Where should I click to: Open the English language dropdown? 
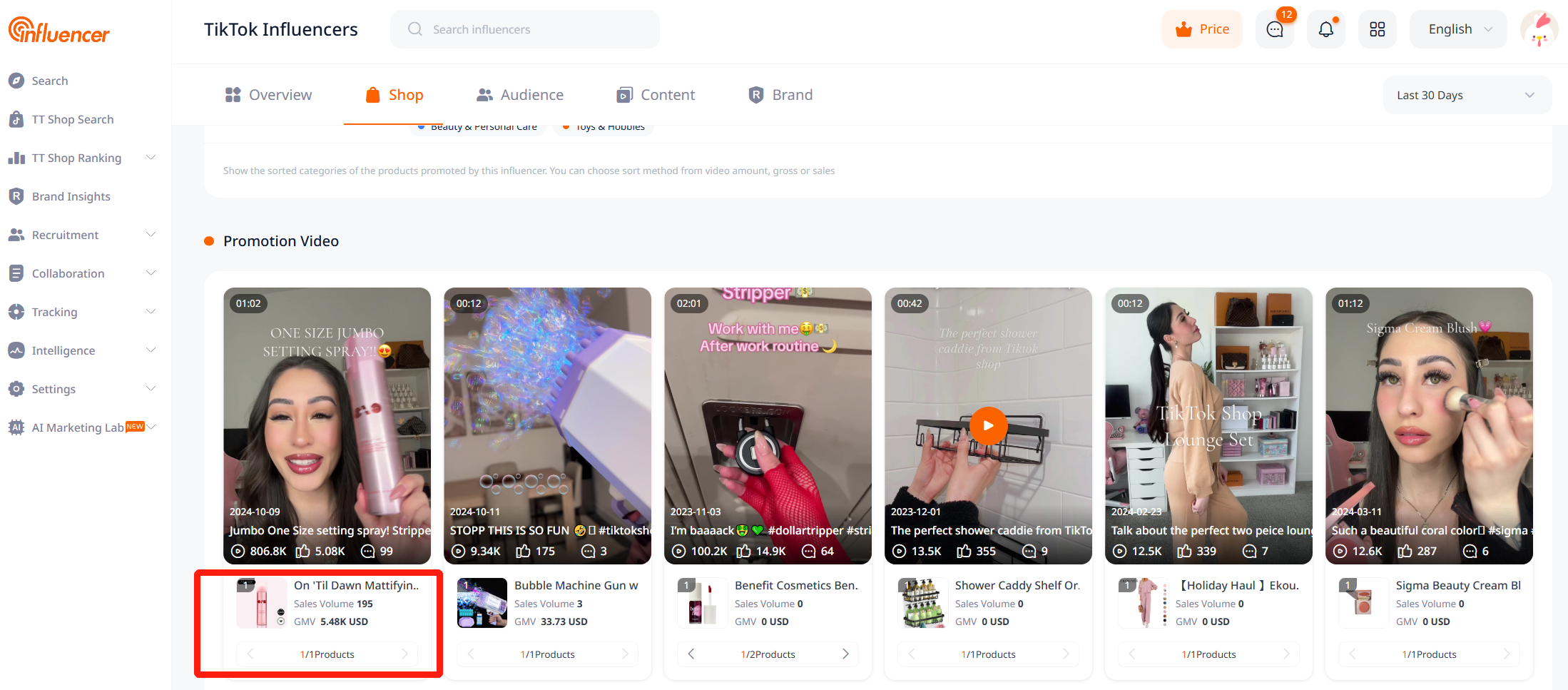pyautogui.click(x=1458, y=29)
